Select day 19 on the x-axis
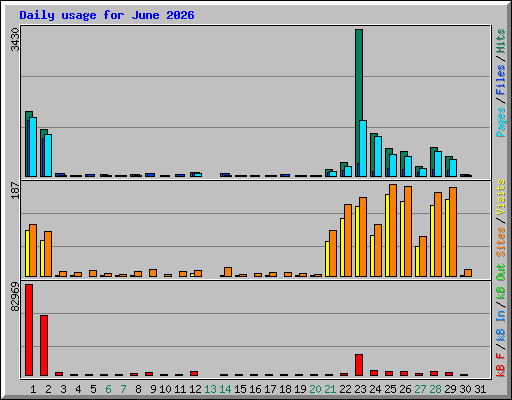Screen dimensions: 512x400 300,389
